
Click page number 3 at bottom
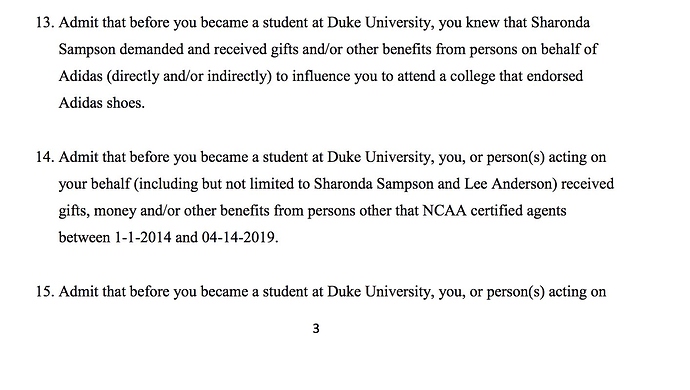[x=316, y=328]
